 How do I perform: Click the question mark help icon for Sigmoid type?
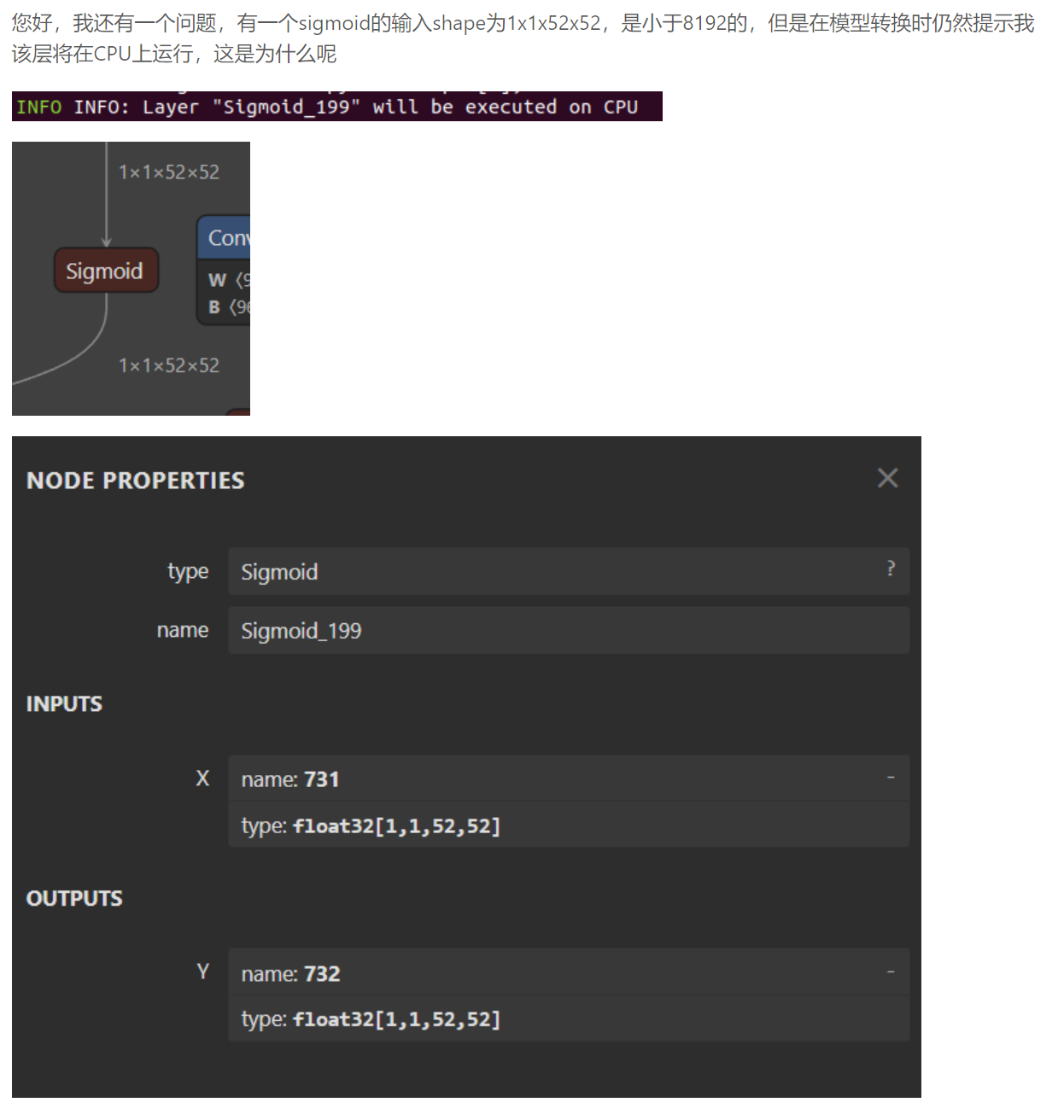coord(891,569)
